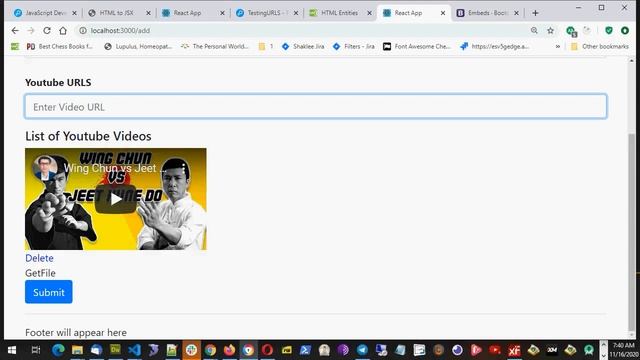The height and width of the screenshot is (360, 640).
Task: Open the Windows Start menu
Action: [12, 350]
